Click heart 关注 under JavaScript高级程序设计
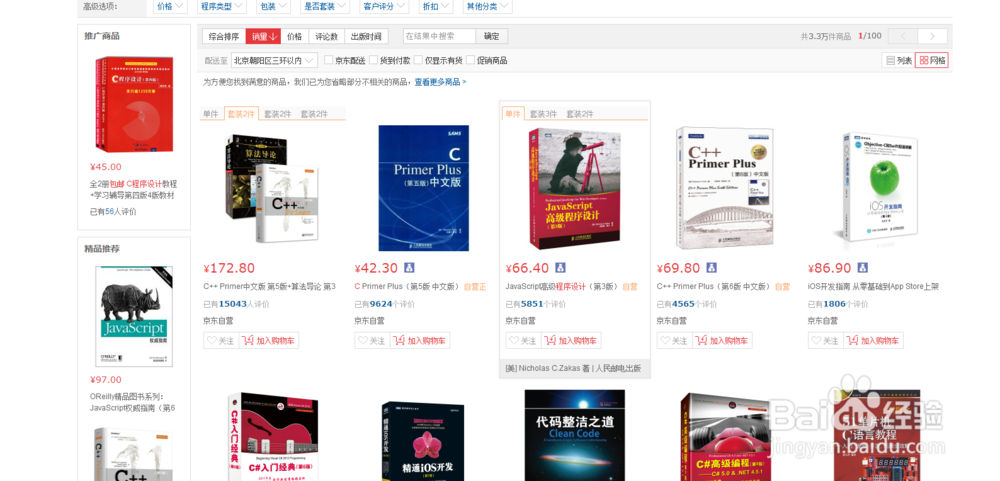 coord(524,341)
